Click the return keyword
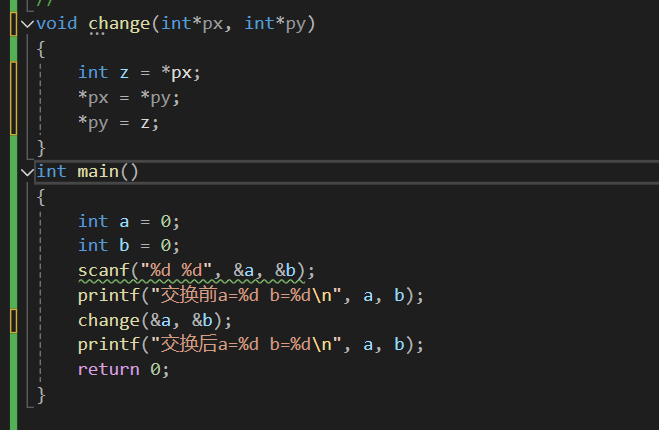The height and width of the screenshot is (430, 659). click(x=109, y=369)
